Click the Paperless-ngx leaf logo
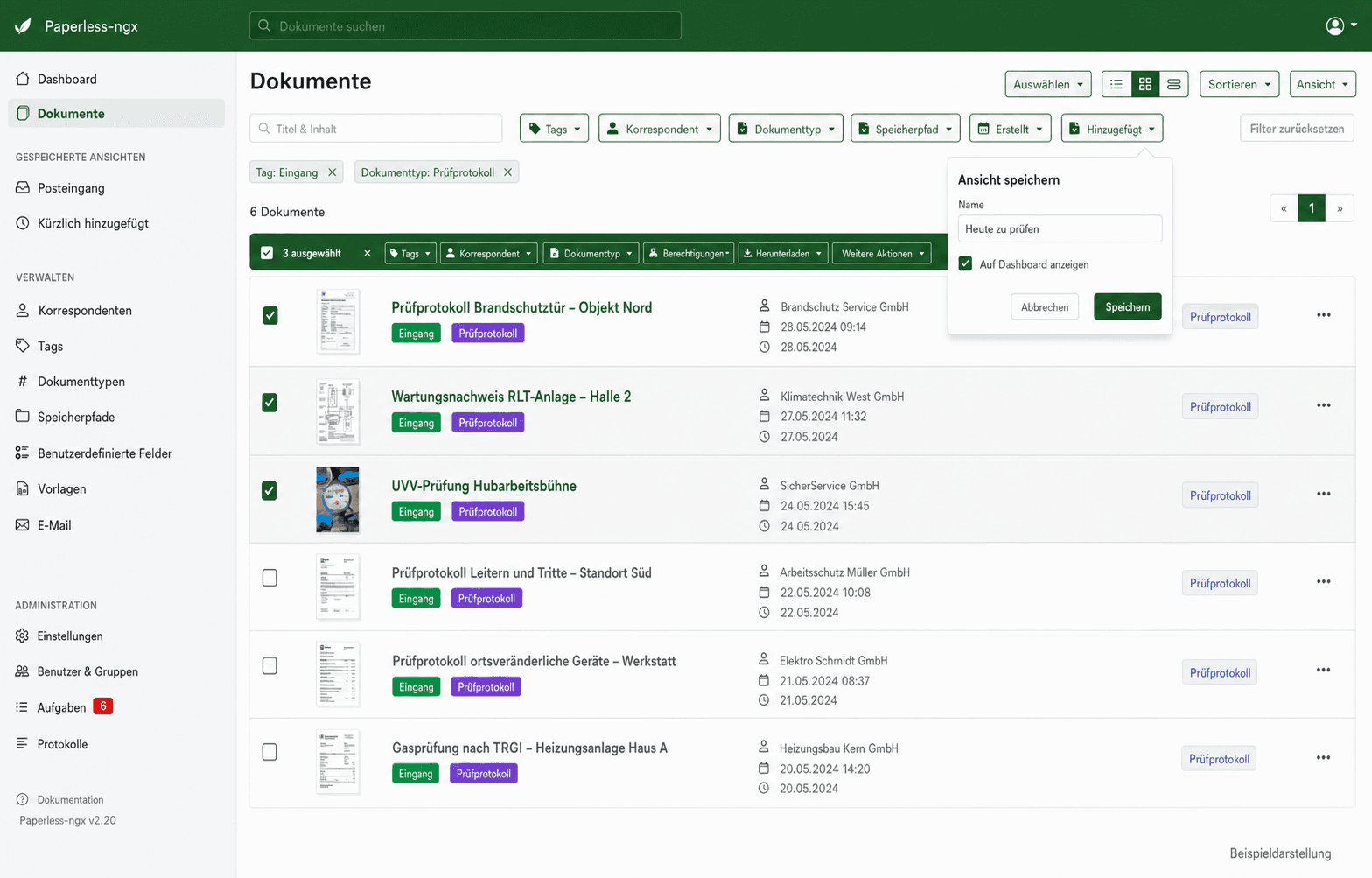Viewport: 1372px width, 878px height. 24,25
